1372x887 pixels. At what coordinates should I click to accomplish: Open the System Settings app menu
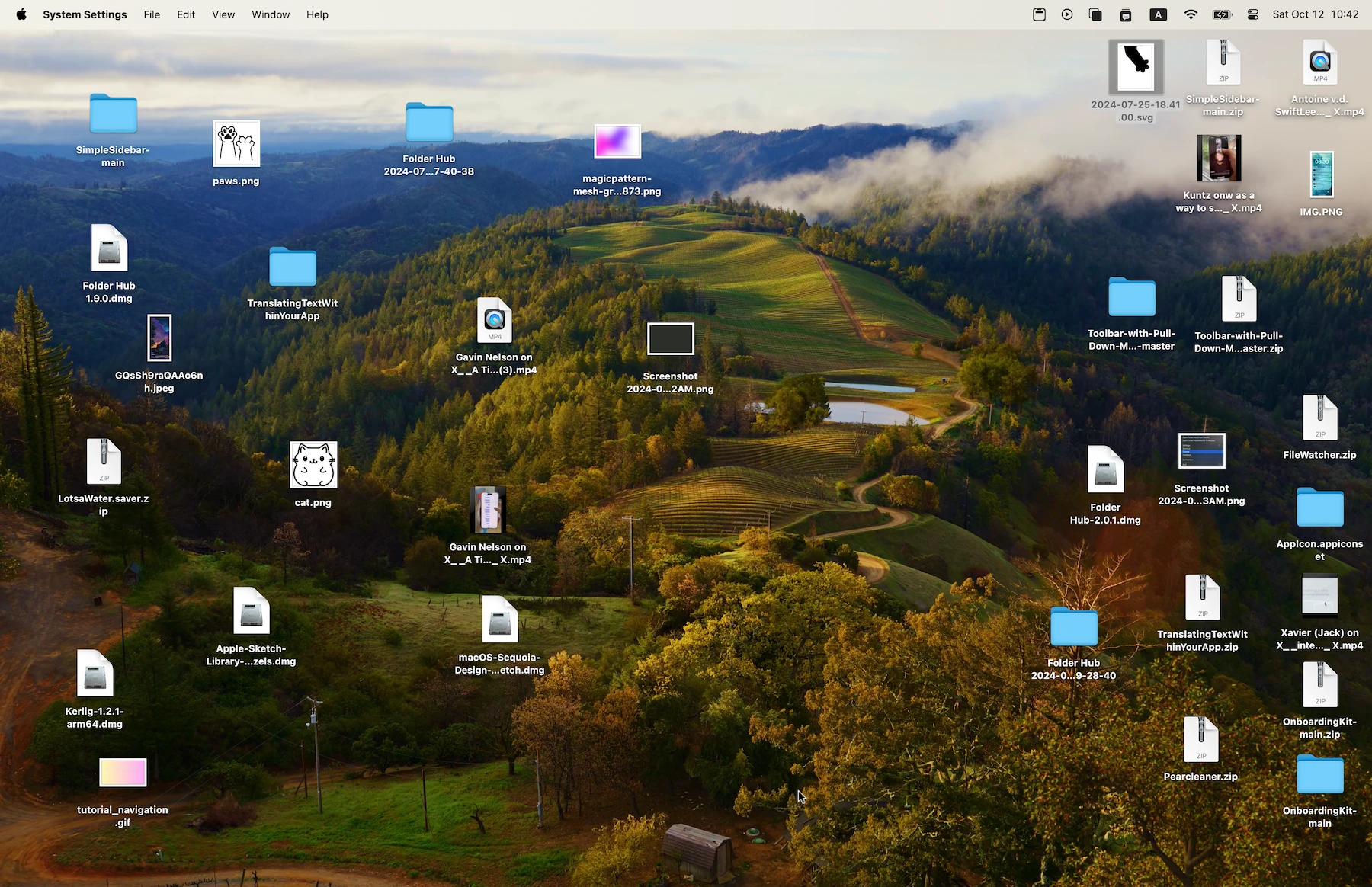point(85,14)
